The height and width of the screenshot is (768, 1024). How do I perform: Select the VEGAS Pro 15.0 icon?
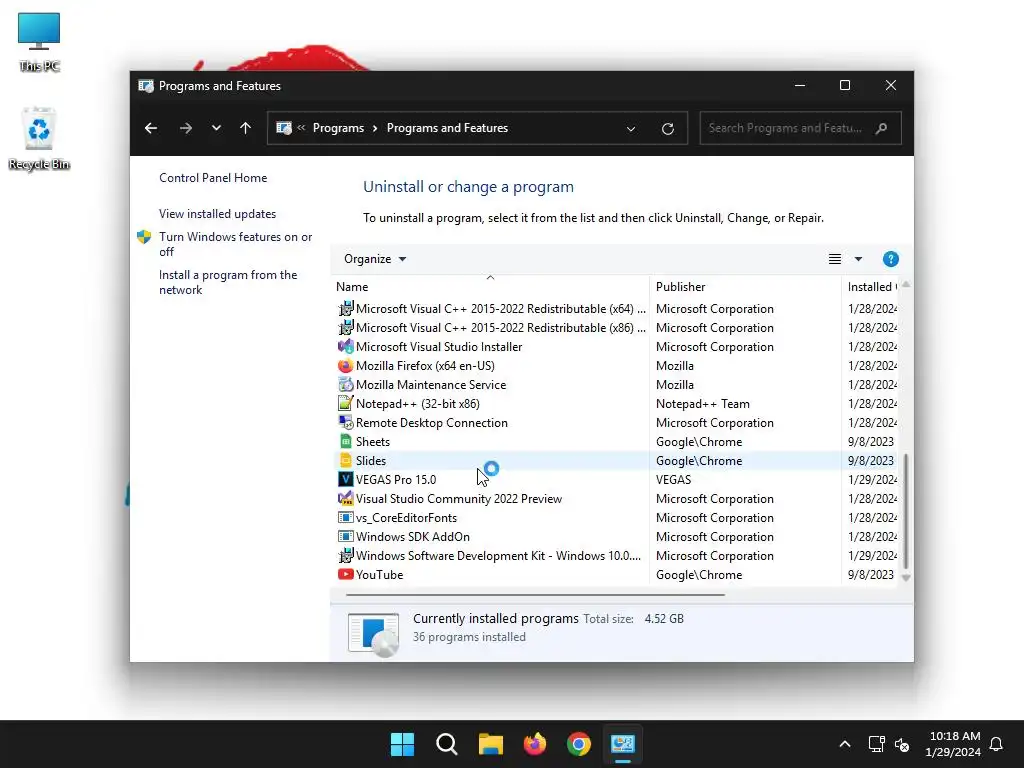coord(345,479)
